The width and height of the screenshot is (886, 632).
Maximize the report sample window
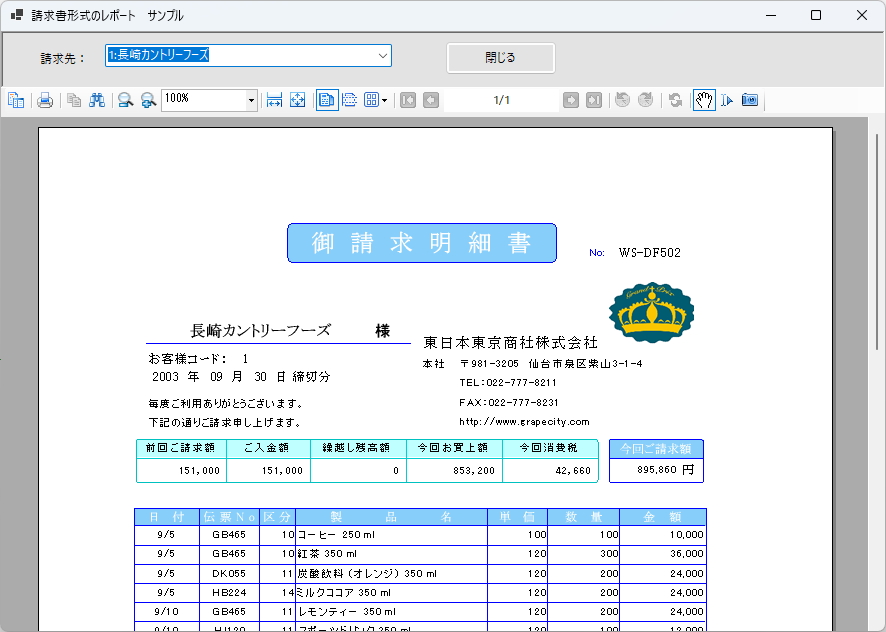click(816, 15)
